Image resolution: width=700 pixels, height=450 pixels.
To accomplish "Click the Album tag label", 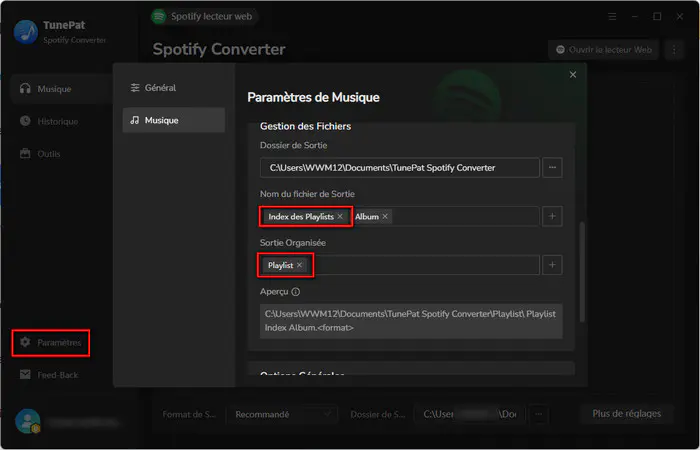I will [367, 217].
